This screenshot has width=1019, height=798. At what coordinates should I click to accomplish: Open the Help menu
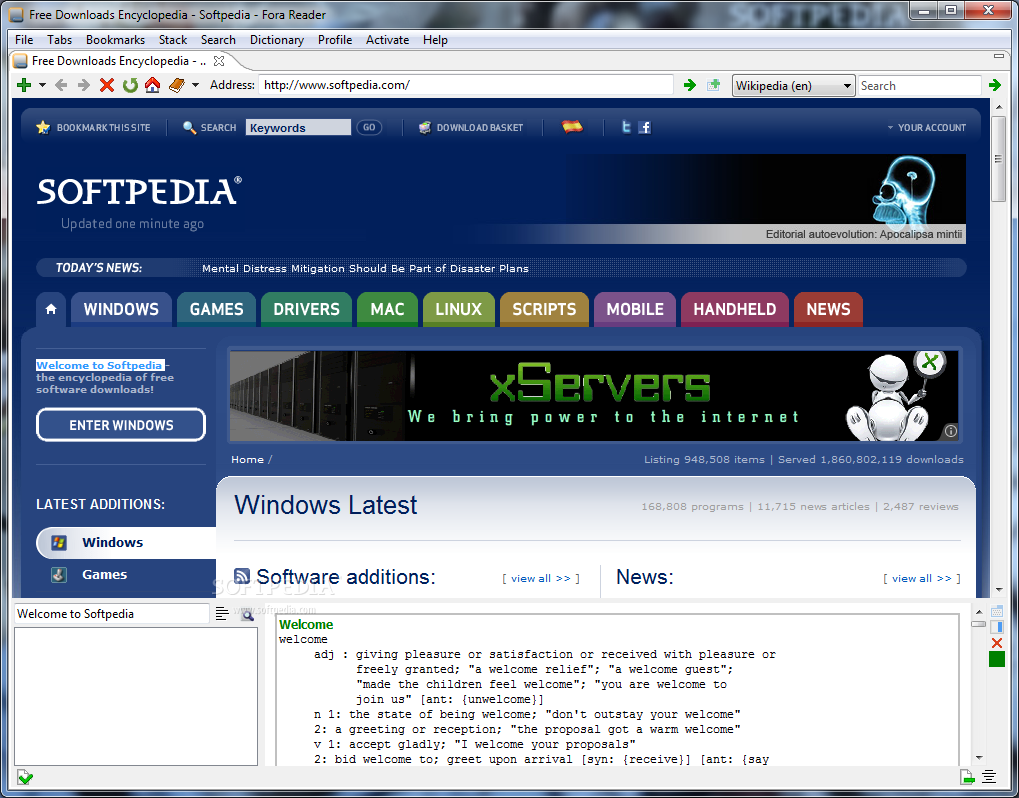[435, 40]
